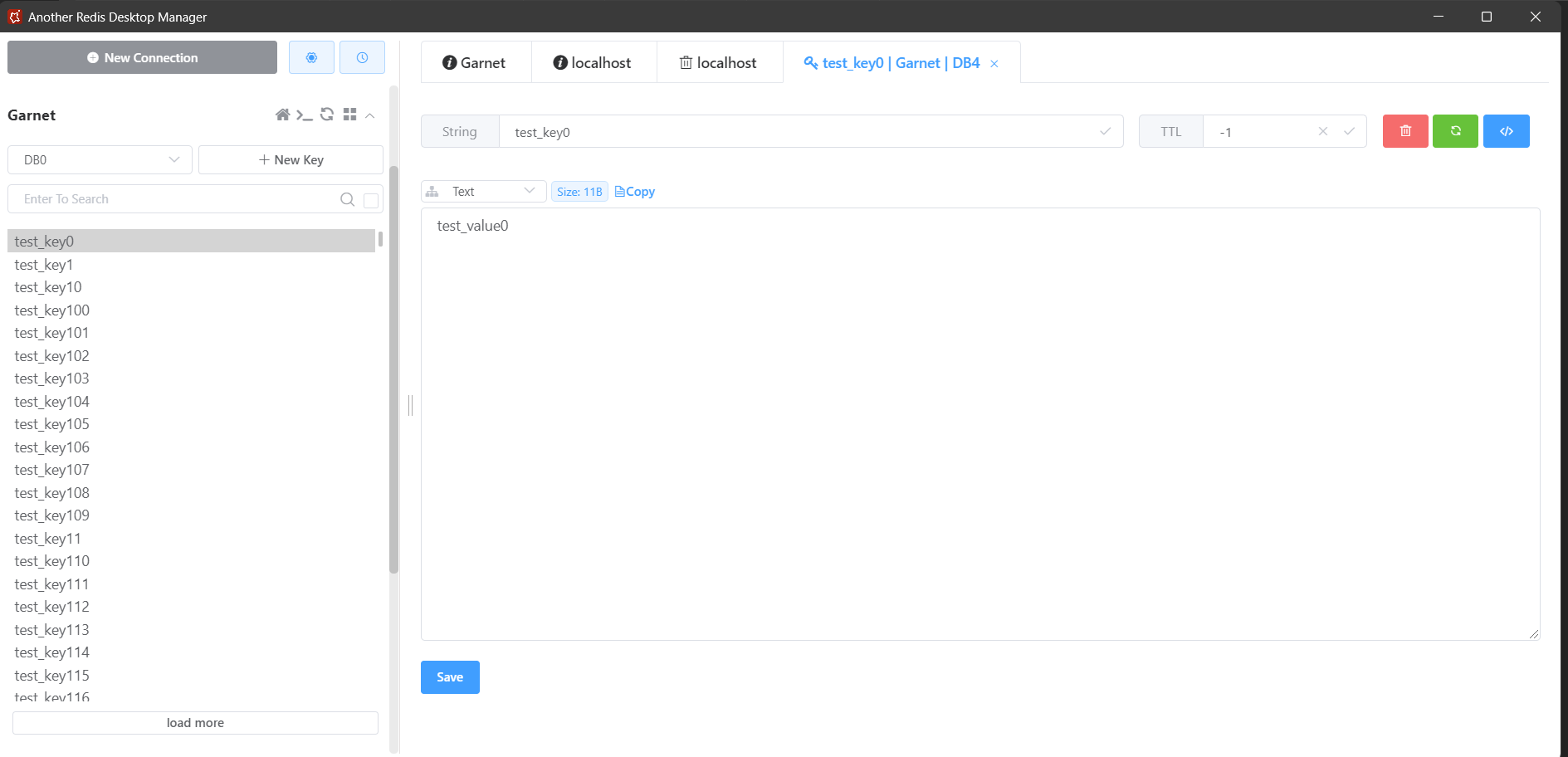Open the Redis console terminal icon

[305, 115]
